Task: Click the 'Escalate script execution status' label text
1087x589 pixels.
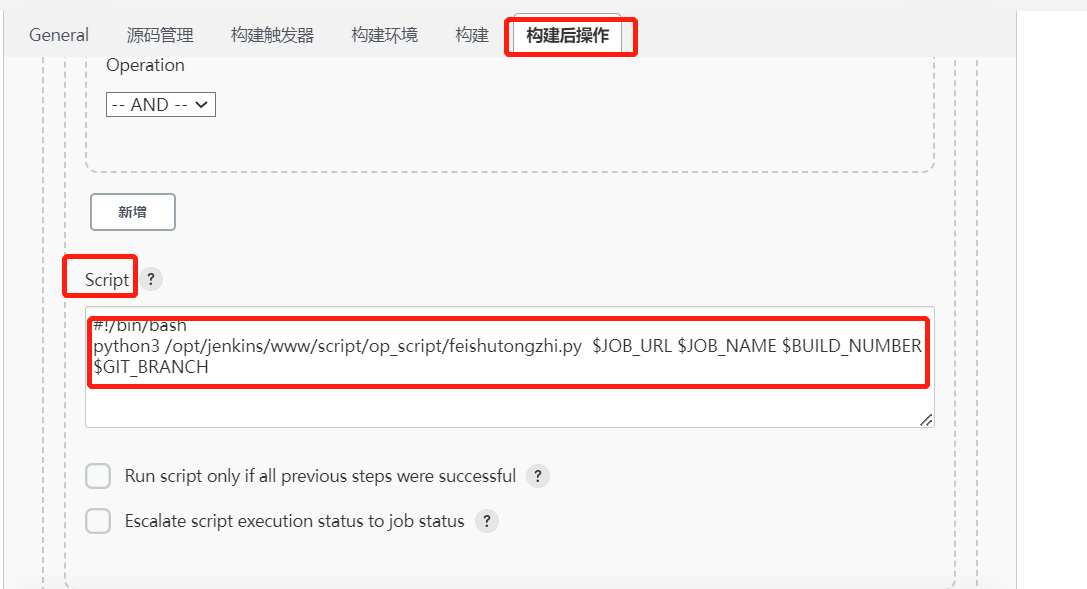Action: (294, 521)
